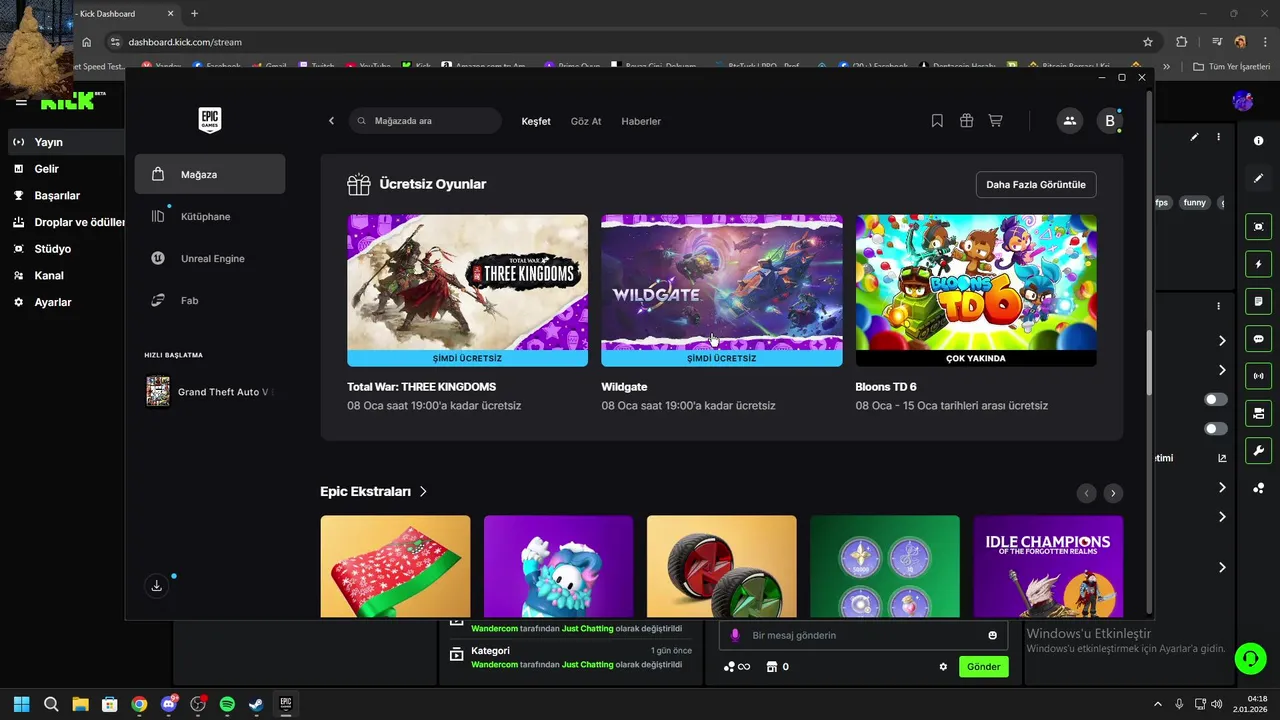
Task: Click the broadcast signal icon in Kick rail
Action: pyautogui.click(x=1259, y=376)
